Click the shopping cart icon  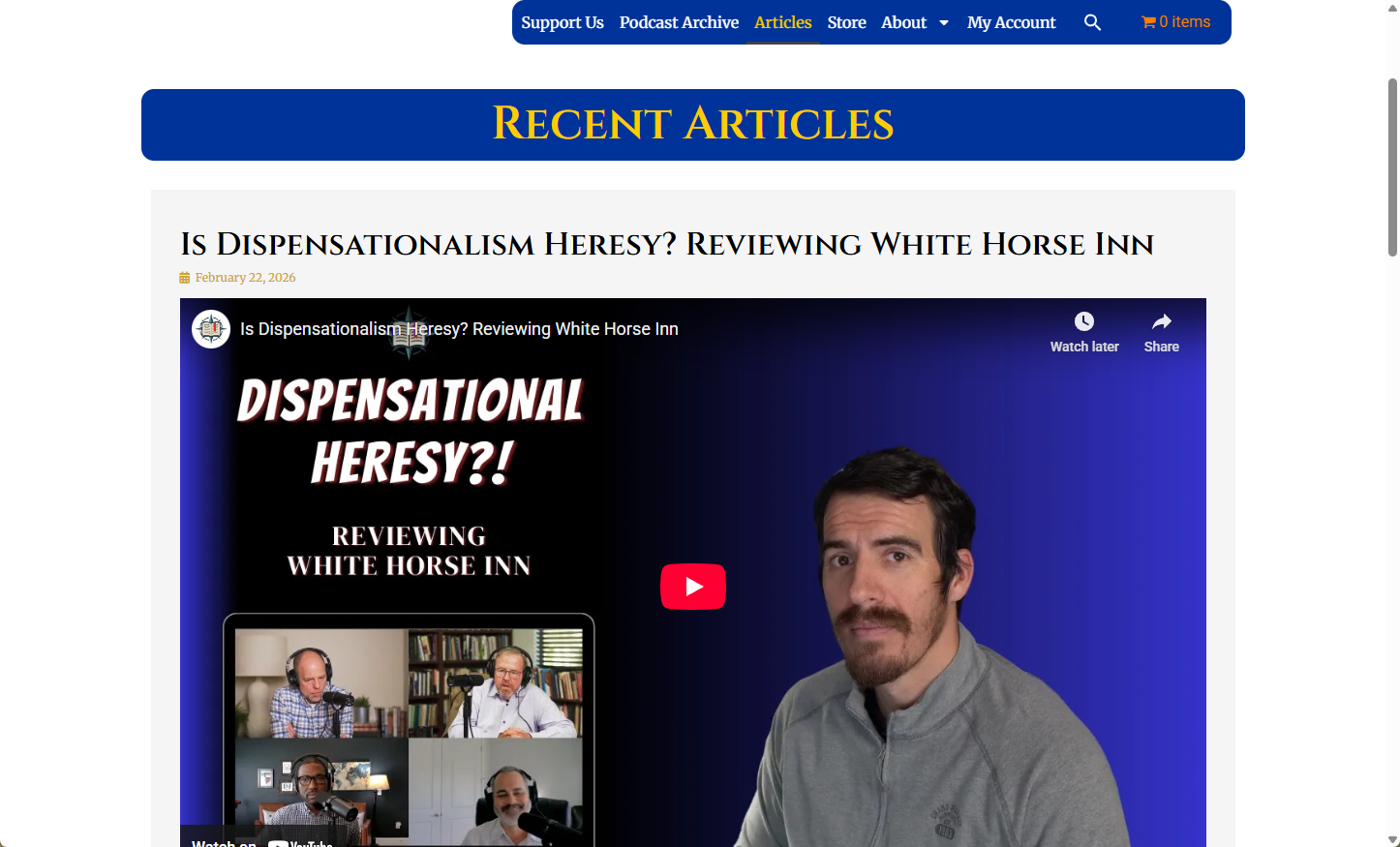[x=1148, y=22]
